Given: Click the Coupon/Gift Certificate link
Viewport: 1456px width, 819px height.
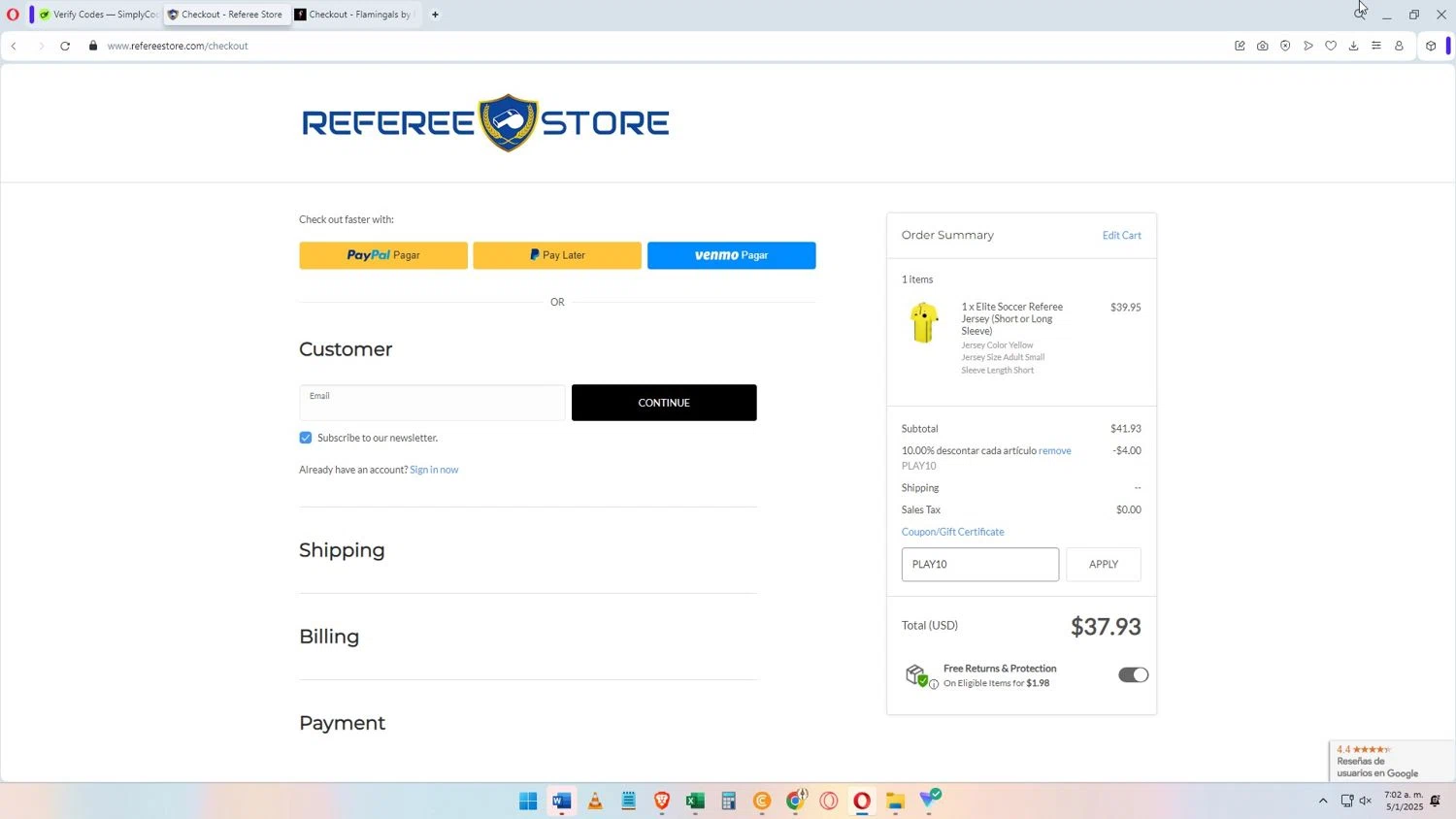Looking at the screenshot, I should pos(953,532).
